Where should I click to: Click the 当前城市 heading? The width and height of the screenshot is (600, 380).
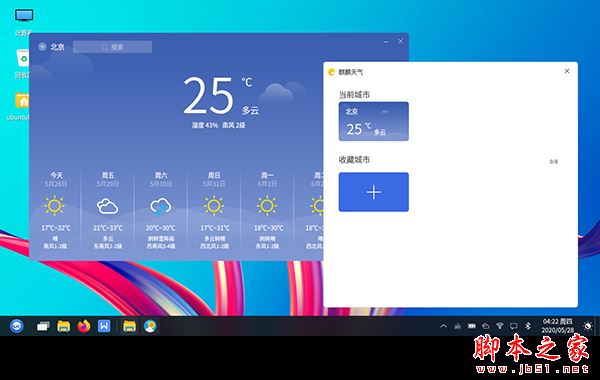click(x=354, y=95)
